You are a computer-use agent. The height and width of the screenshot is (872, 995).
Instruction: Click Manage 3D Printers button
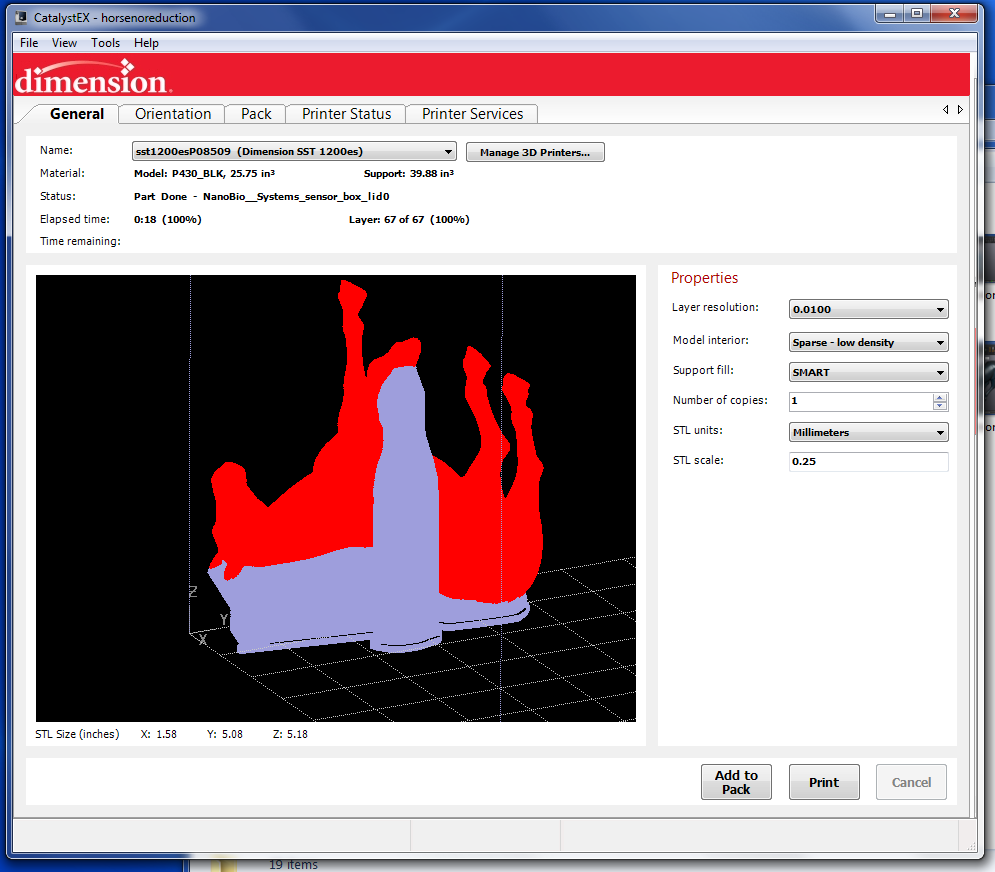(535, 152)
